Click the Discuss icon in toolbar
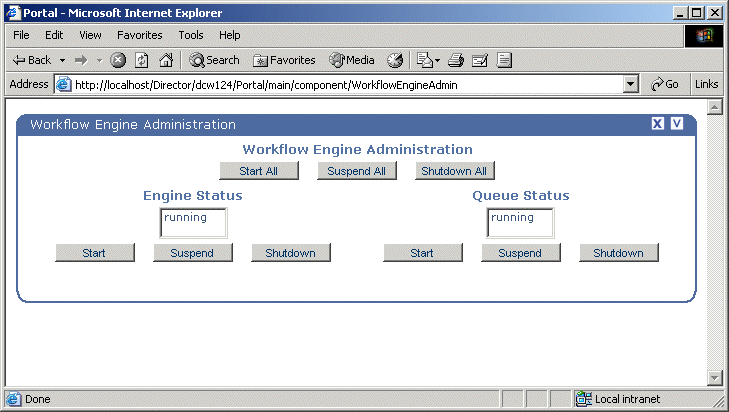Screen dimensions: 729x412 pyautogui.click(x=504, y=60)
